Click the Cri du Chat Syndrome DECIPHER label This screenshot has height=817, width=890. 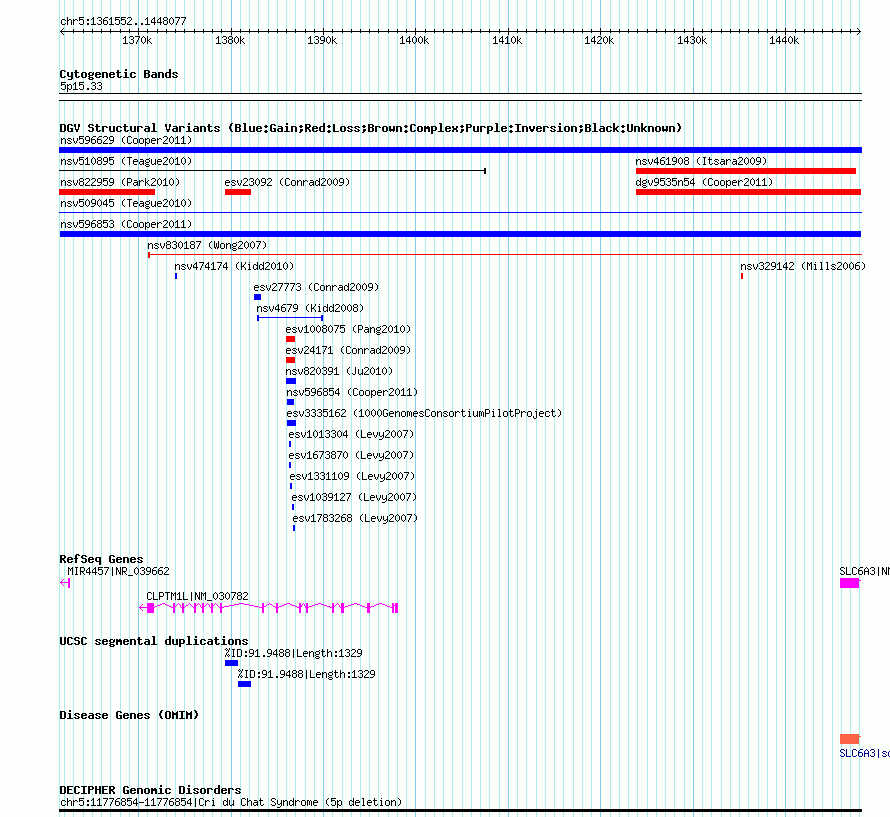coord(231,802)
